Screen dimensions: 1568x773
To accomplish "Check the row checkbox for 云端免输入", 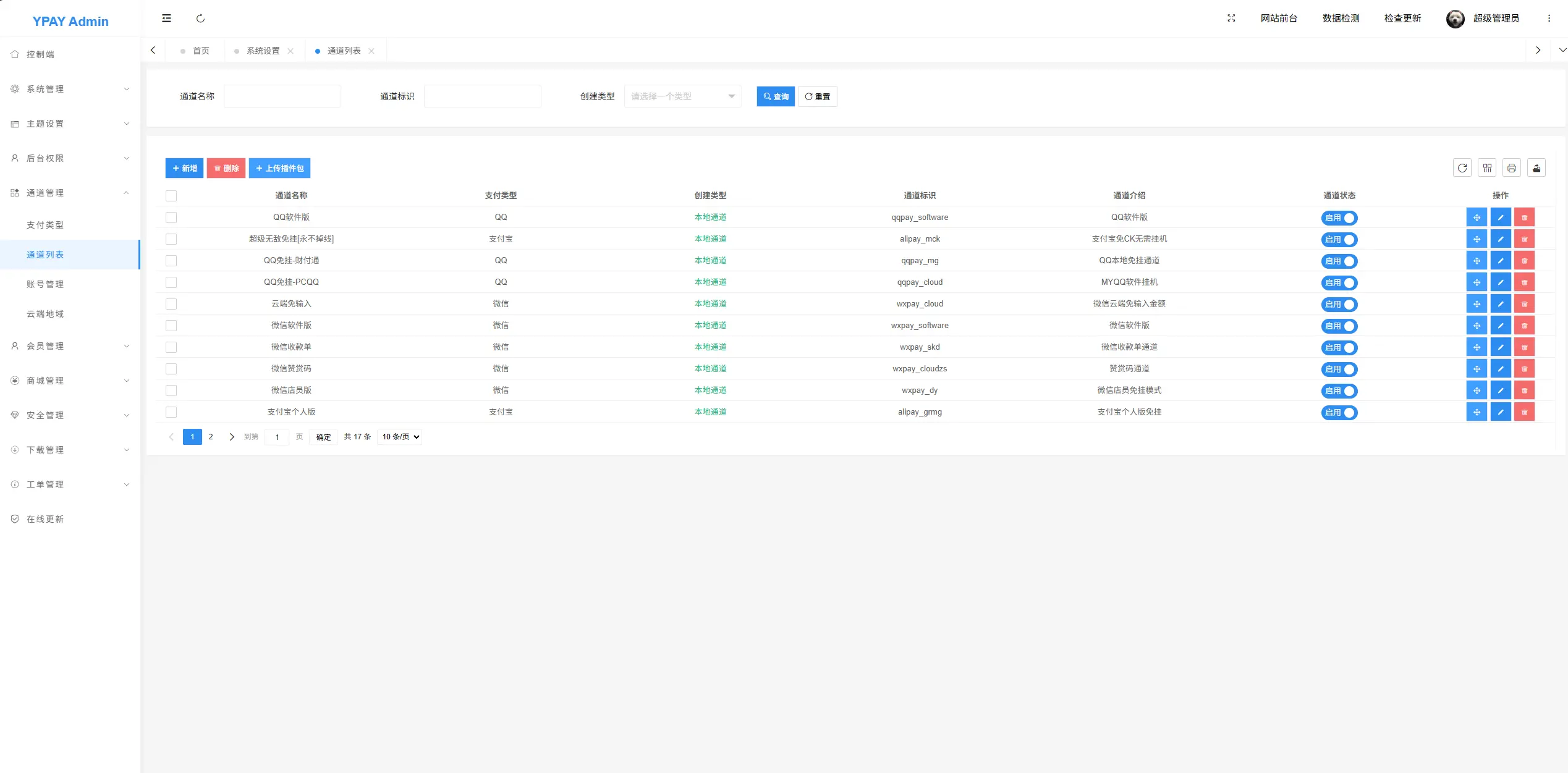I will [171, 304].
